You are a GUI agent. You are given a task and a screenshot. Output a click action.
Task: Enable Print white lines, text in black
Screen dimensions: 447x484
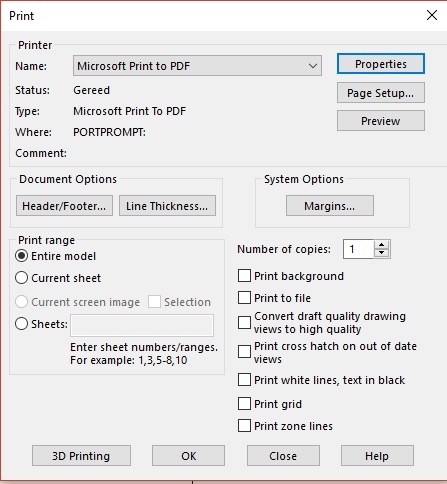(x=244, y=380)
